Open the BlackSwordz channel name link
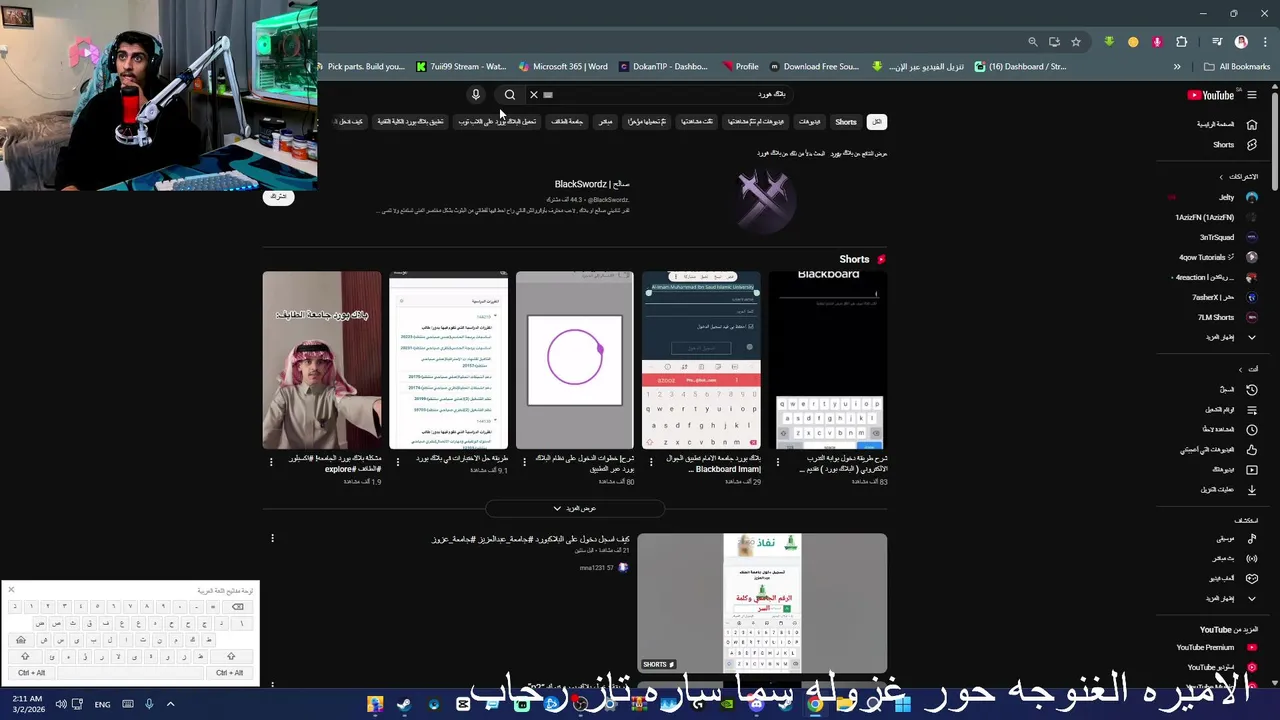This screenshot has height=720, width=1280. tap(592, 184)
